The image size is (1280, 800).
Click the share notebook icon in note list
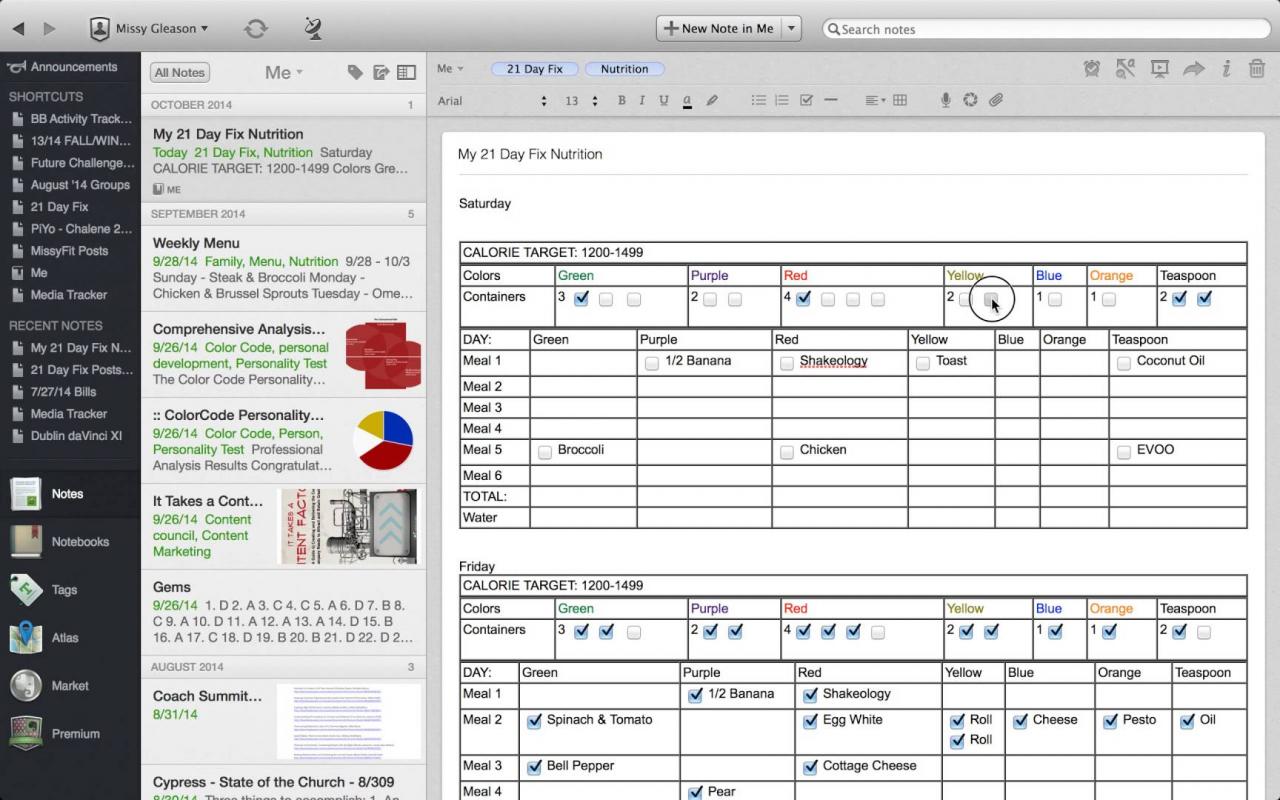(380, 72)
